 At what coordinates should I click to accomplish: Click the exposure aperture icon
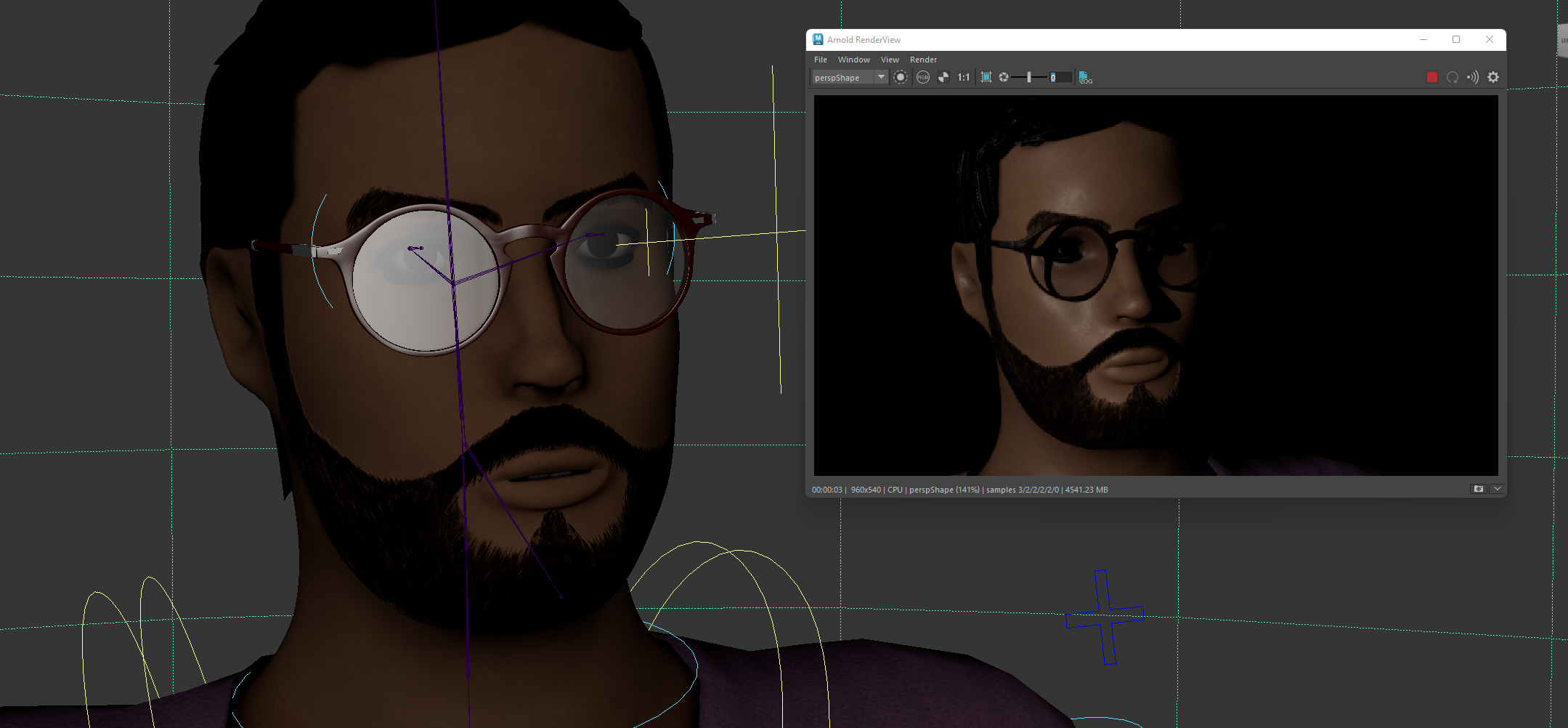pos(1004,77)
